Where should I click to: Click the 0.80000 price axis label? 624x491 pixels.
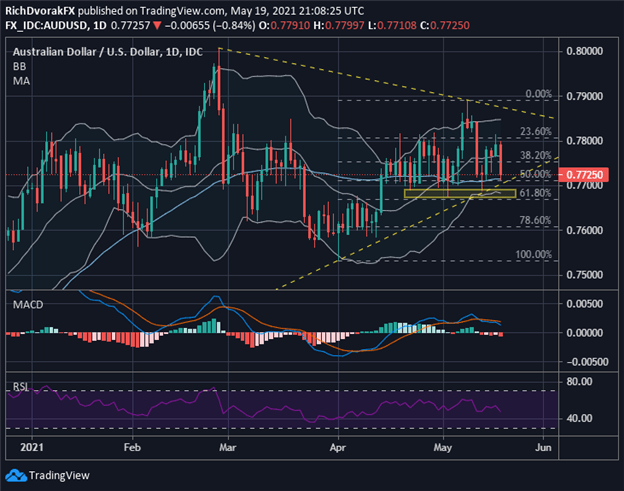click(x=585, y=51)
